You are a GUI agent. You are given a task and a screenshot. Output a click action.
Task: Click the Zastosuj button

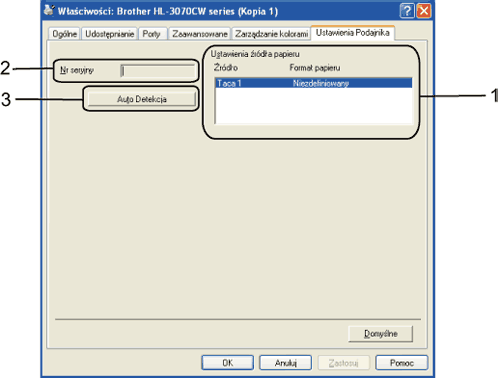[x=344, y=363]
